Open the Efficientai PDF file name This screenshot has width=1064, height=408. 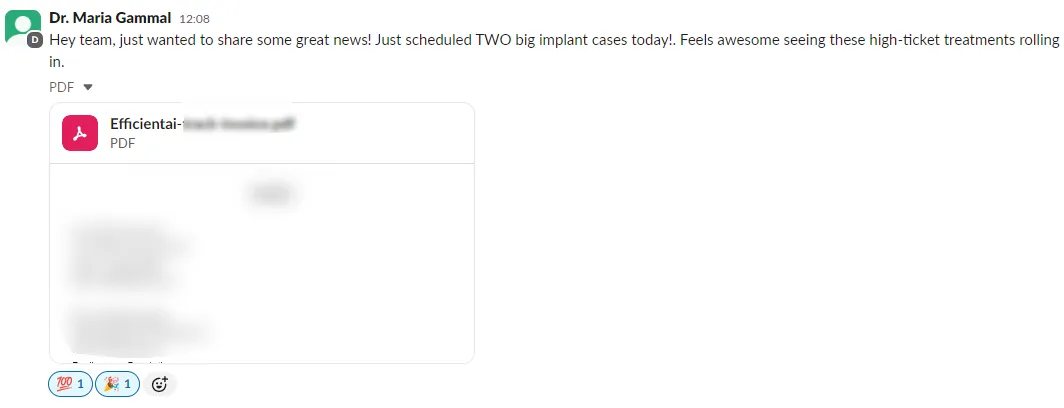(202, 124)
